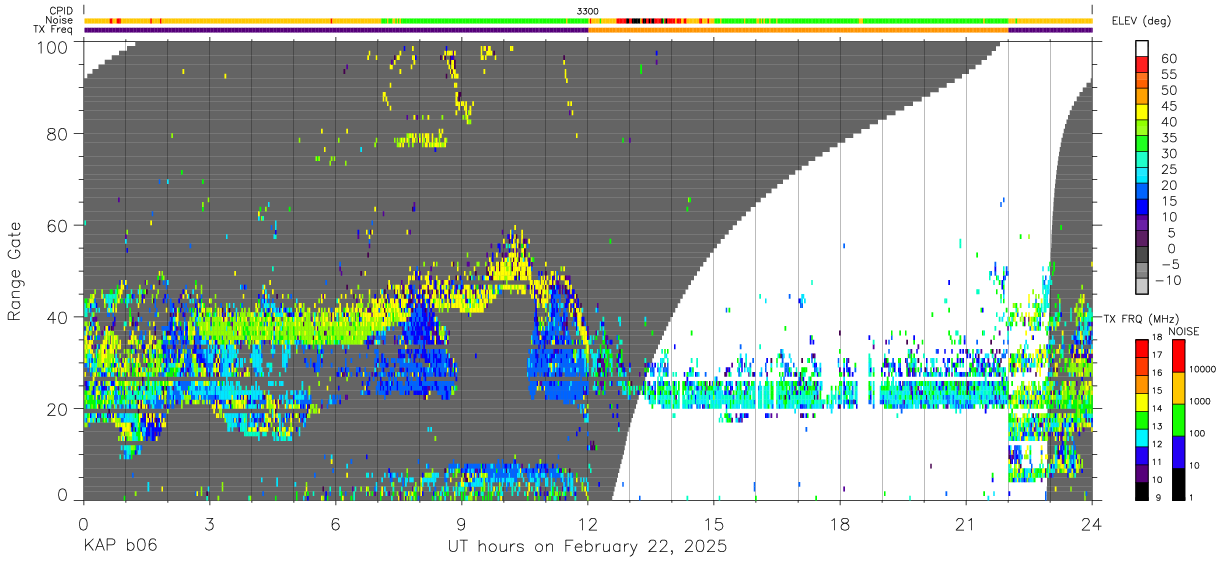This screenshot has width=1228, height=567.
Task: Click the red TX FRQ band between 17 and 18
Action: point(1142,348)
